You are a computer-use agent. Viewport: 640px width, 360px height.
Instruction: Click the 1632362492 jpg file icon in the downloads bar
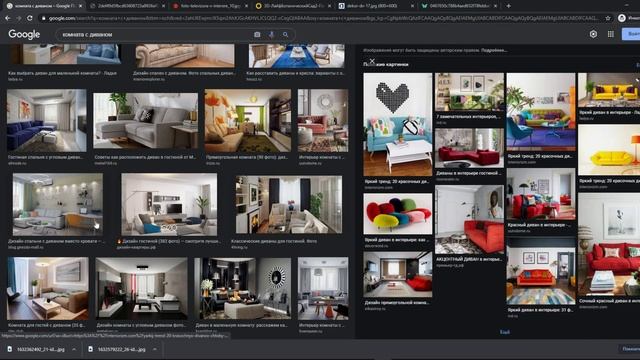(10, 349)
